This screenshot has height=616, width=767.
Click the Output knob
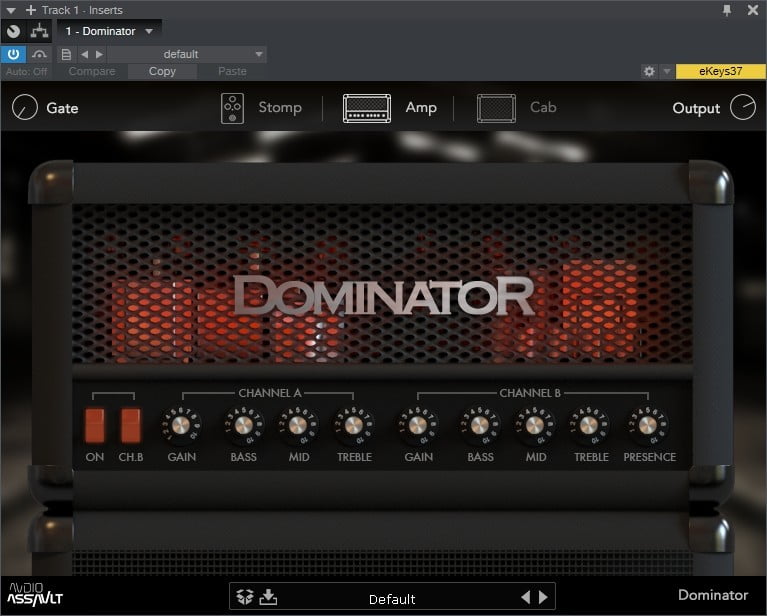pos(743,107)
